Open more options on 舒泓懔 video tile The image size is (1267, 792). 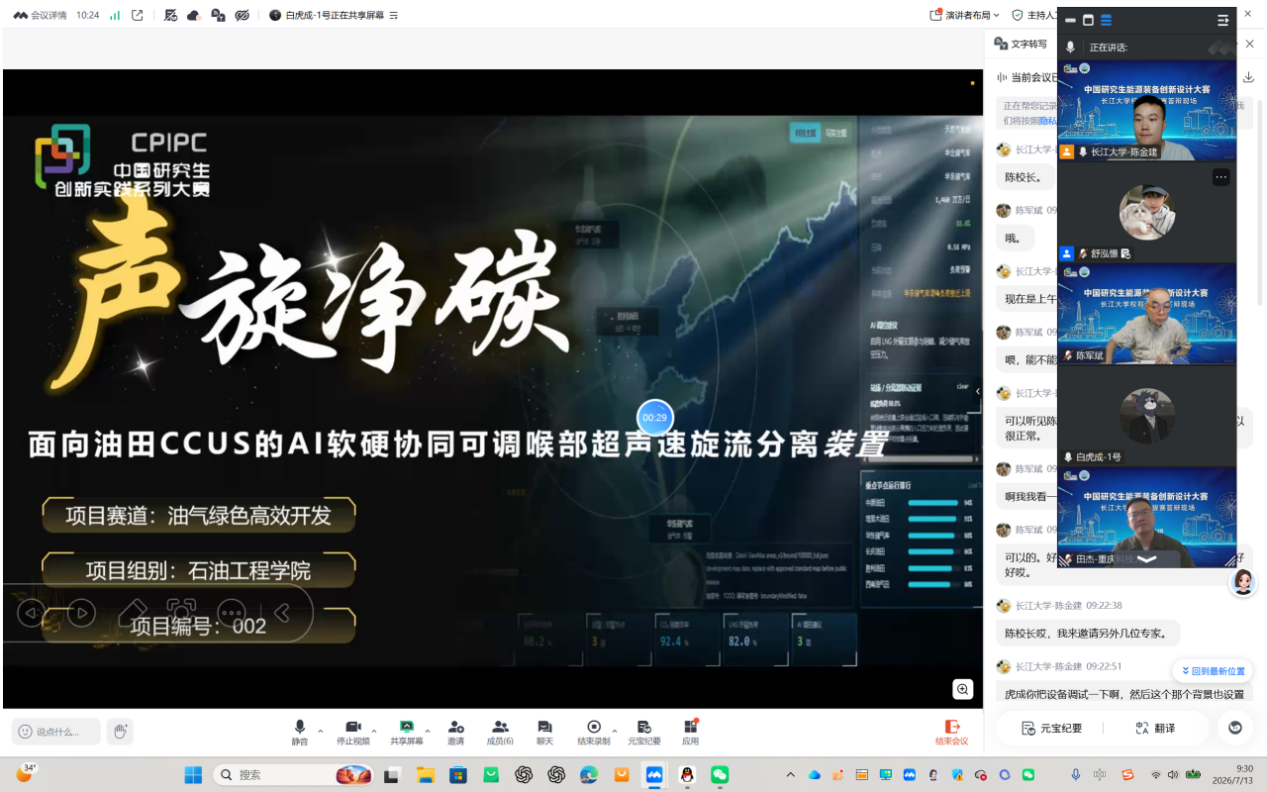pos(1221,177)
